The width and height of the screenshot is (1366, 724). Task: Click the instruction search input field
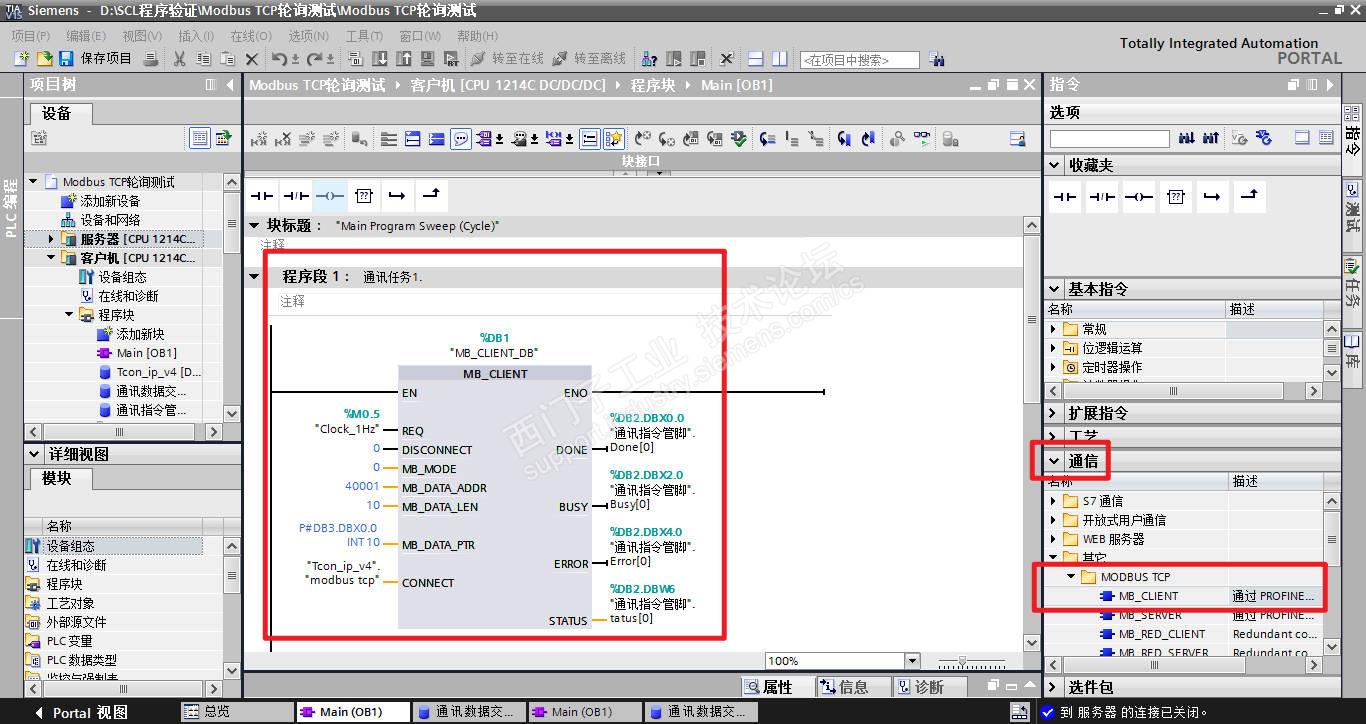click(1110, 138)
